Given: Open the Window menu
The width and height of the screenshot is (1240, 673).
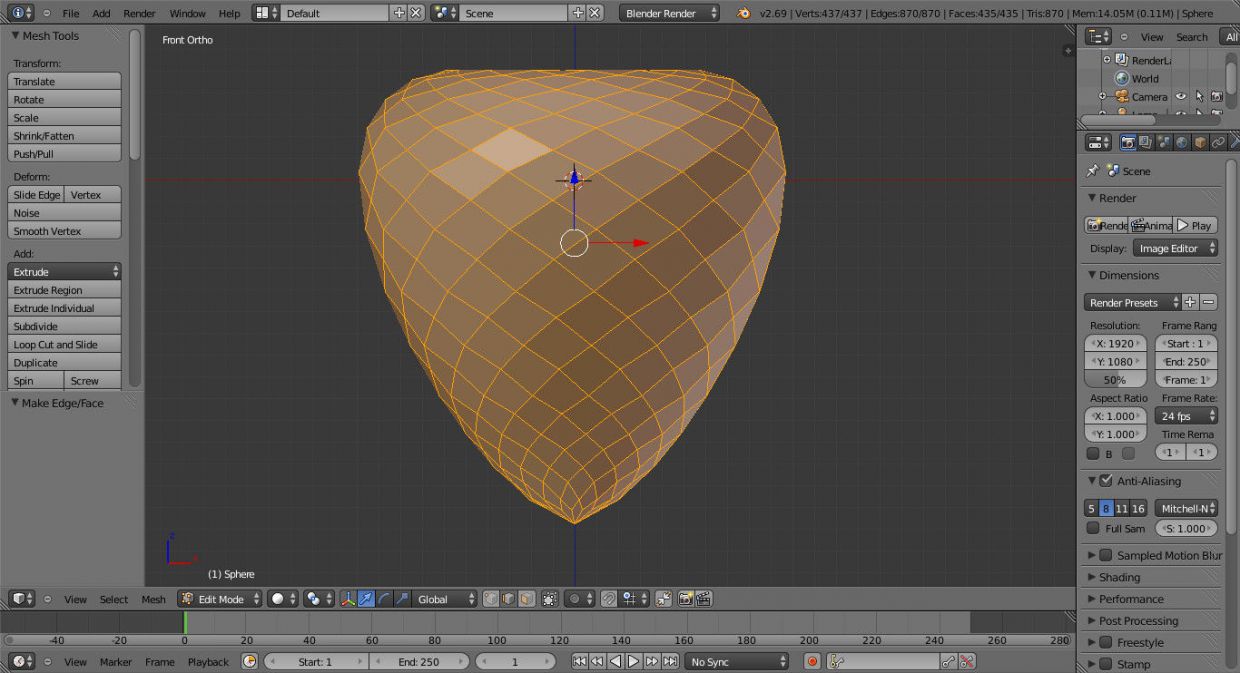Looking at the screenshot, I should 187,13.
